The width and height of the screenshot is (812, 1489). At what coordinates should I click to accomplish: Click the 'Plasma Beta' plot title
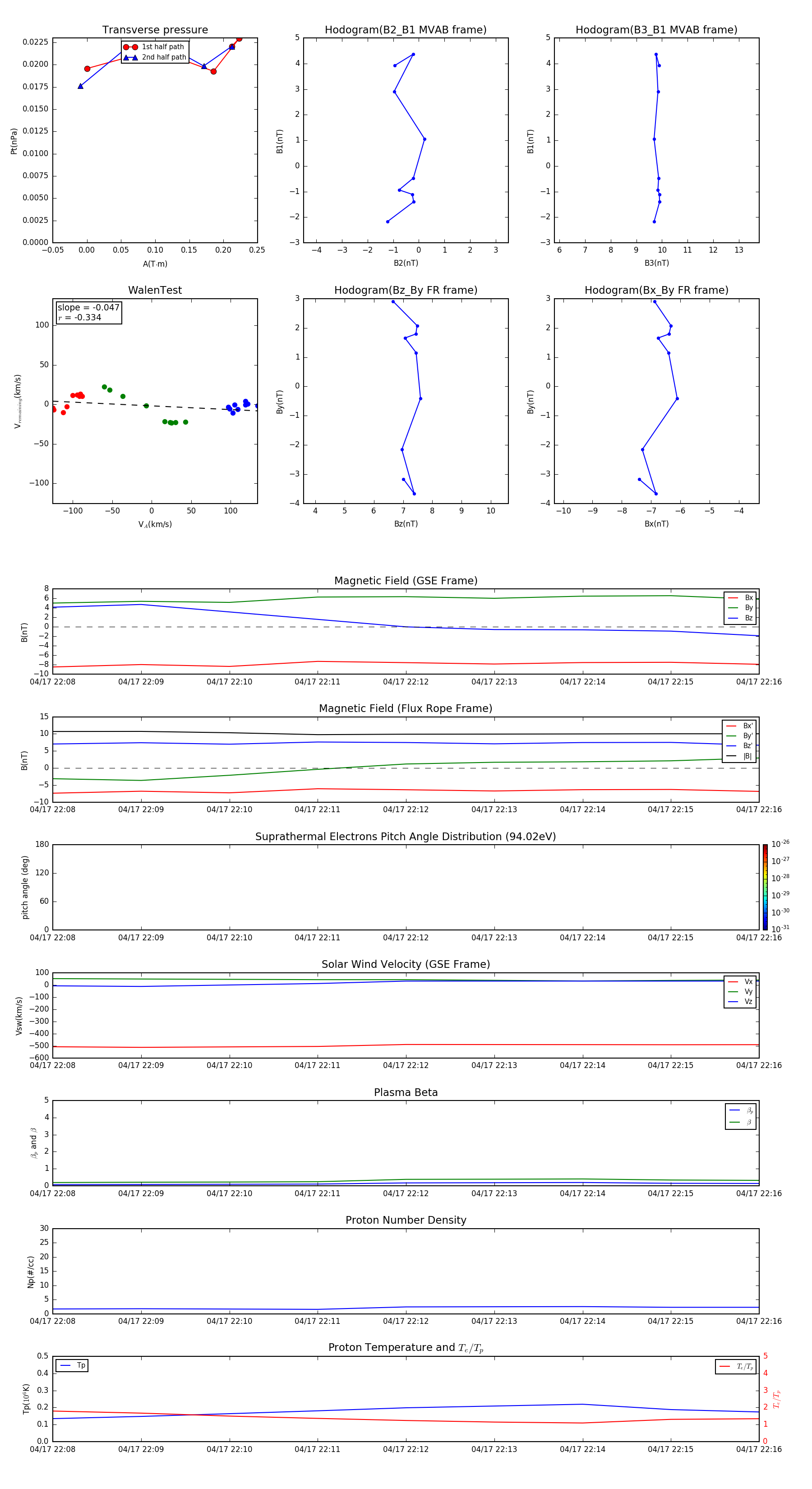coord(406,1093)
